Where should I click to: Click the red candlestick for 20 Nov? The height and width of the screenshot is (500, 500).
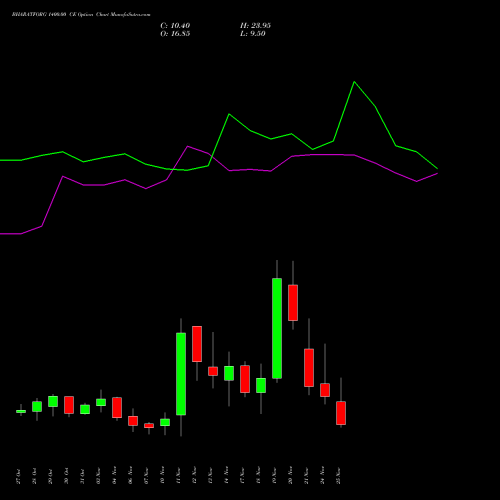click(293, 303)
